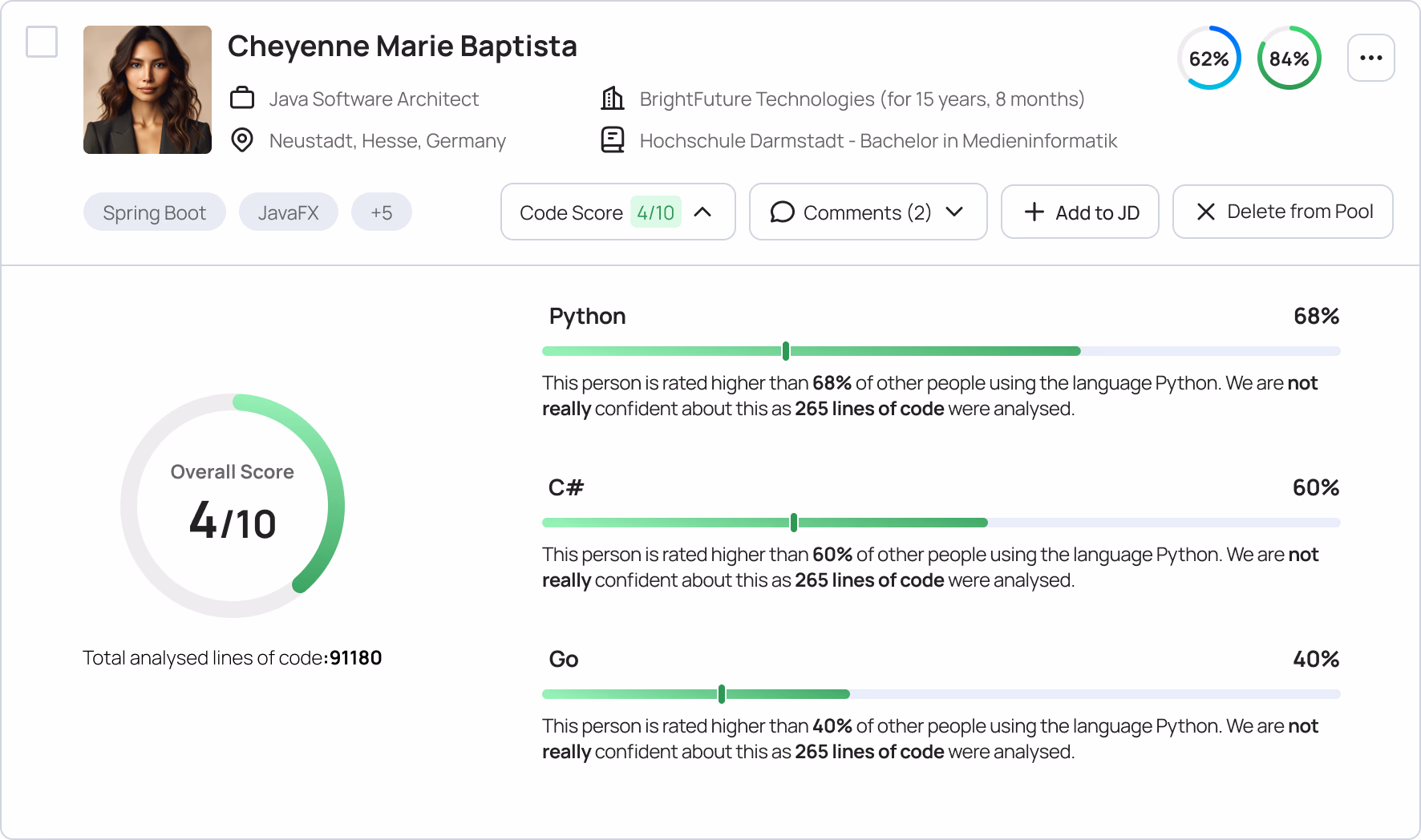This screenshot has height=840, width=1421.
Task: Click the education book icon
Action: pyautogui.click(x=613, y=140)
